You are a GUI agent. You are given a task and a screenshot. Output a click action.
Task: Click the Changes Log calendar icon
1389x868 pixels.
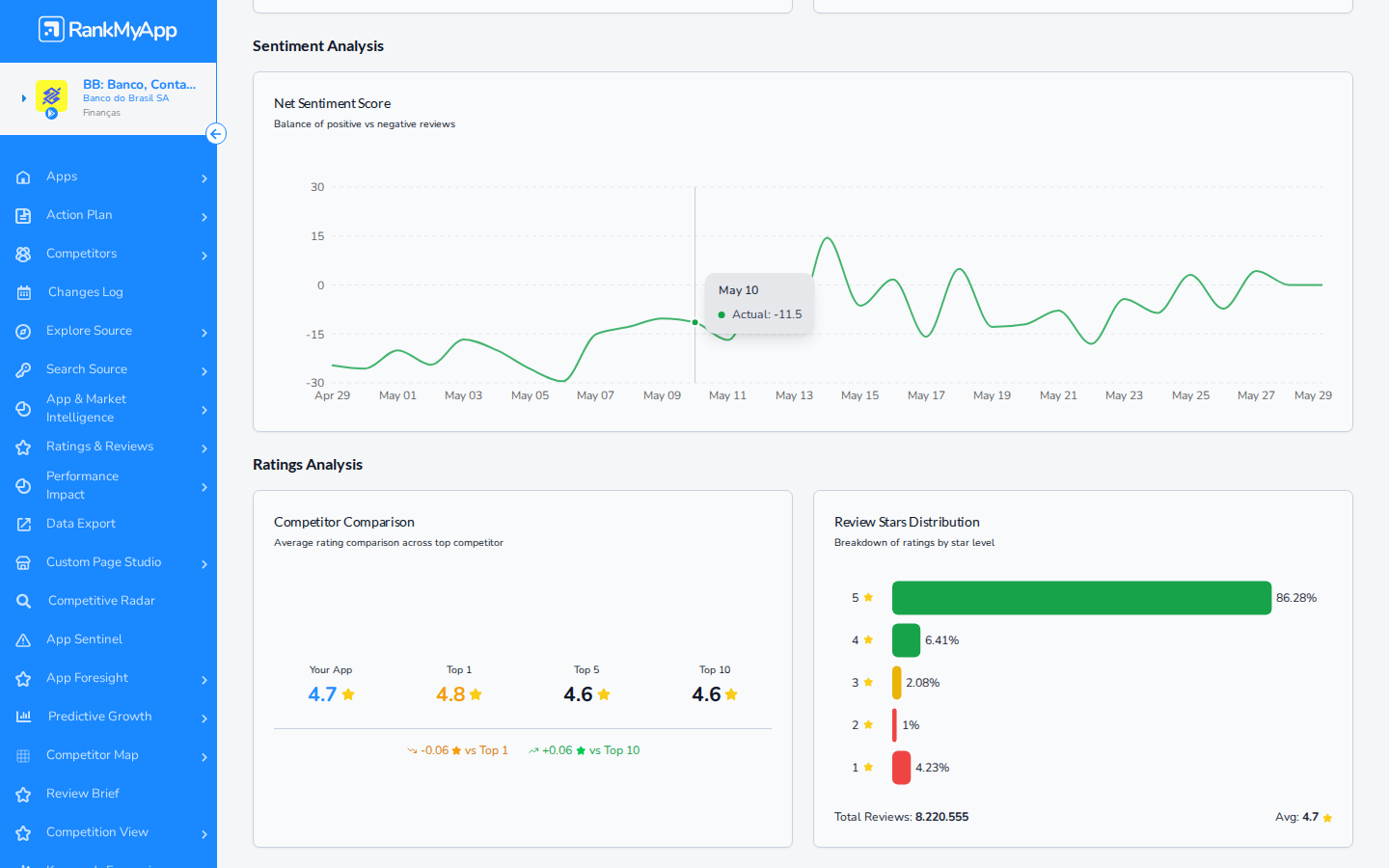[23, 293]
